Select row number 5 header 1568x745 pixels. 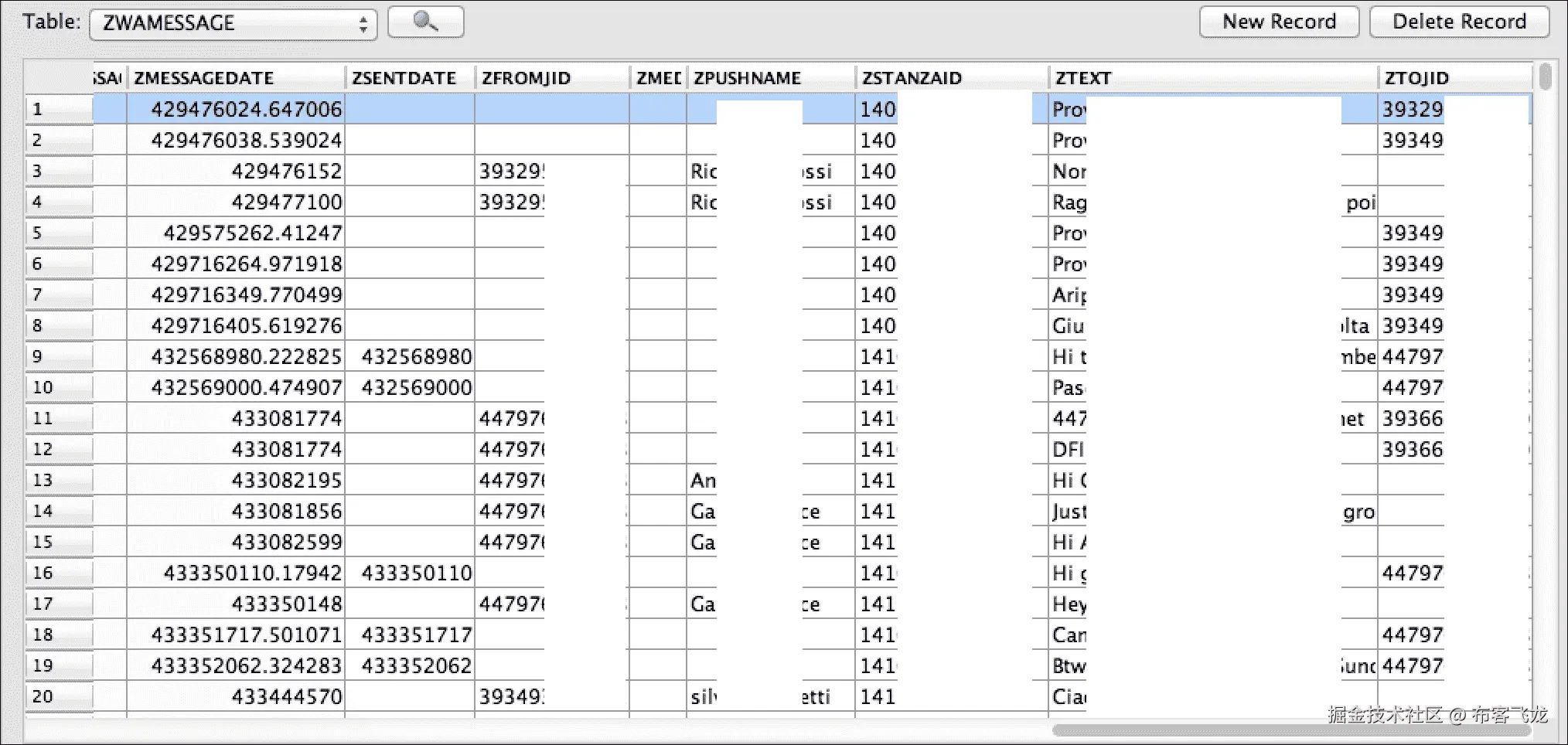click(59, 233)
